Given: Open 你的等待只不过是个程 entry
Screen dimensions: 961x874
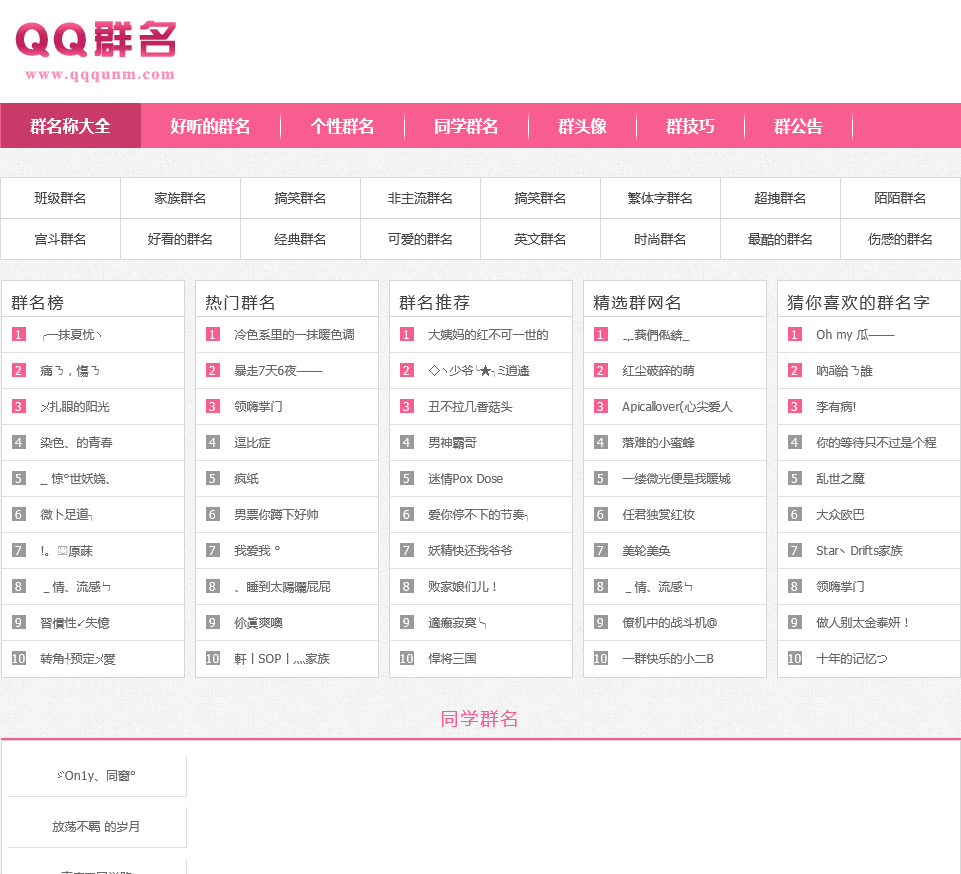Looking at the screenshot, I should click(x=876, y=443).
